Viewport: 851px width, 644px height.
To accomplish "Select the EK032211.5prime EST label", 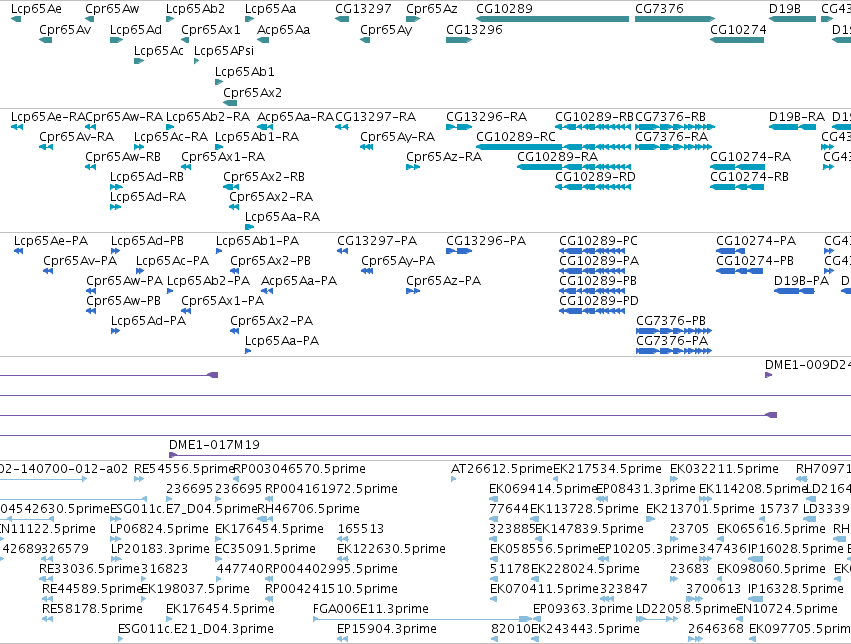I will (724, 469).
